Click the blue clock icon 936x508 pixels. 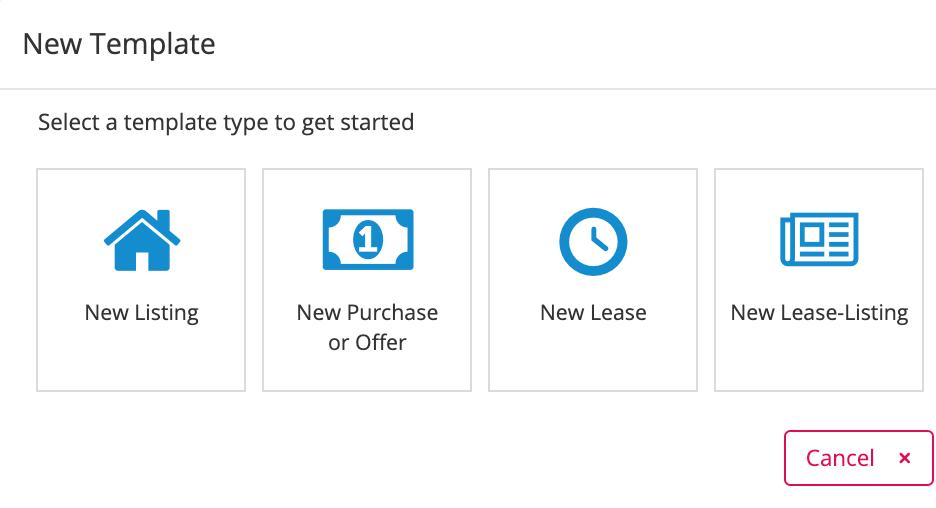[593, 241]
